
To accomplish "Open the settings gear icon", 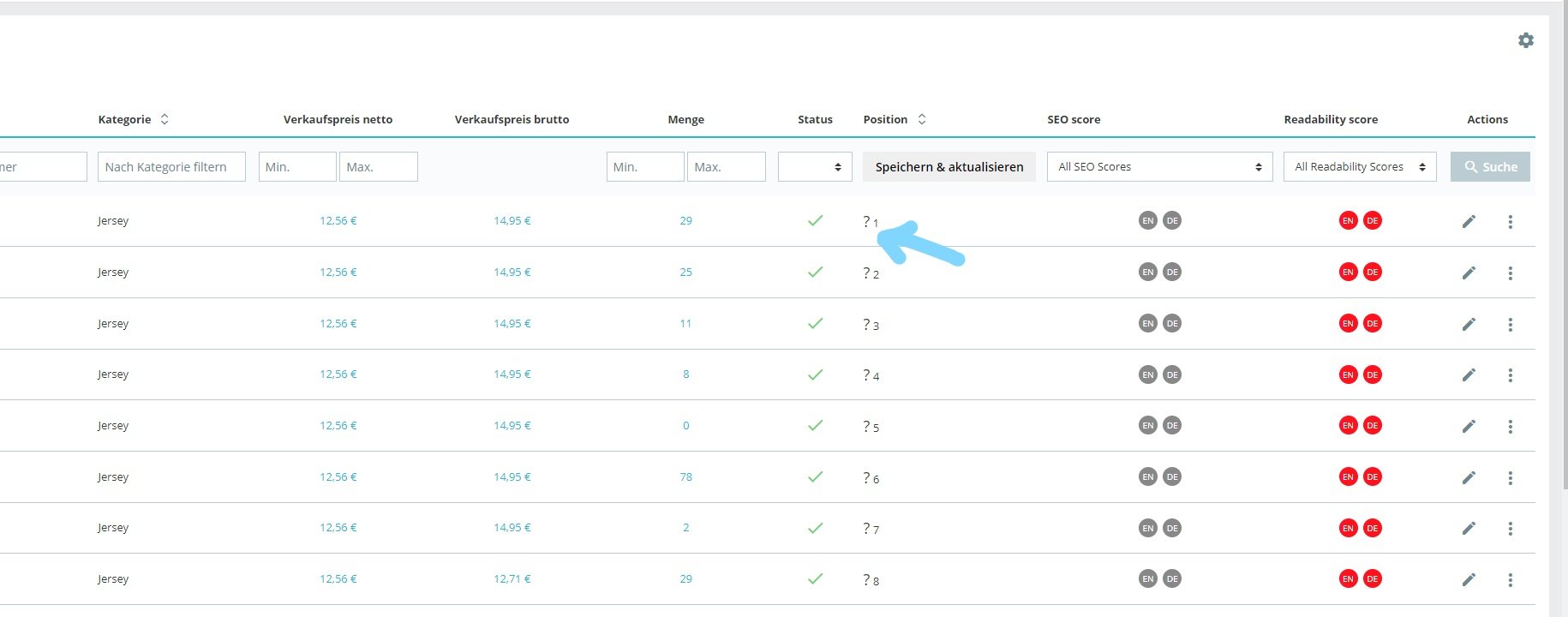I will pyautogui.click(x=1525, y=40).
